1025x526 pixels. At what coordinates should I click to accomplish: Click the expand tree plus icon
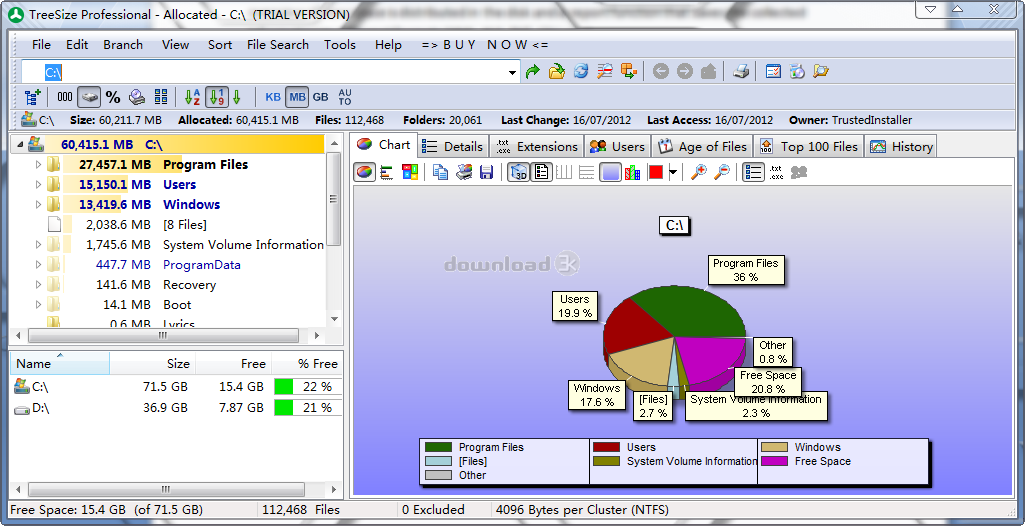tap(33, 97)
